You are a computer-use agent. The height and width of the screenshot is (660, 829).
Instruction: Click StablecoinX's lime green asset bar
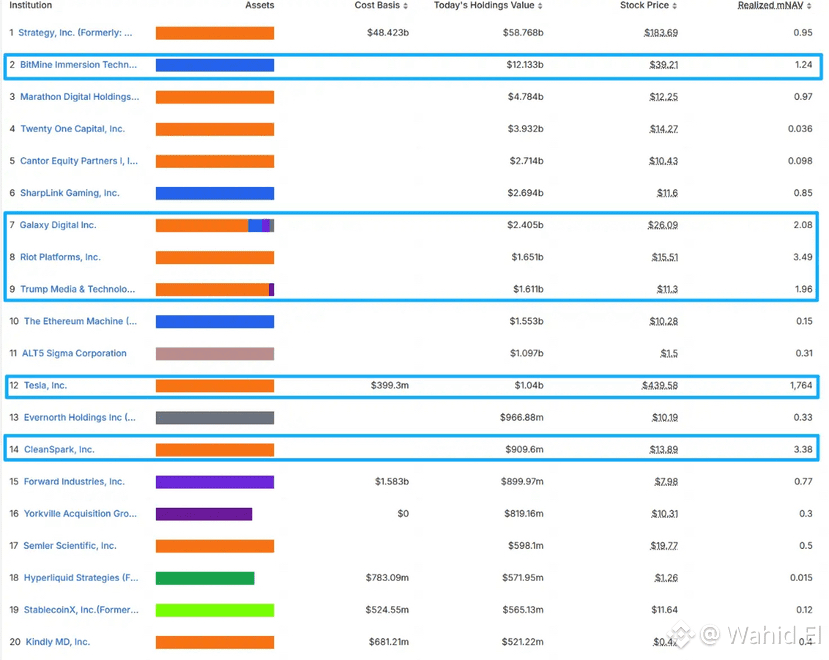point(215,610)
